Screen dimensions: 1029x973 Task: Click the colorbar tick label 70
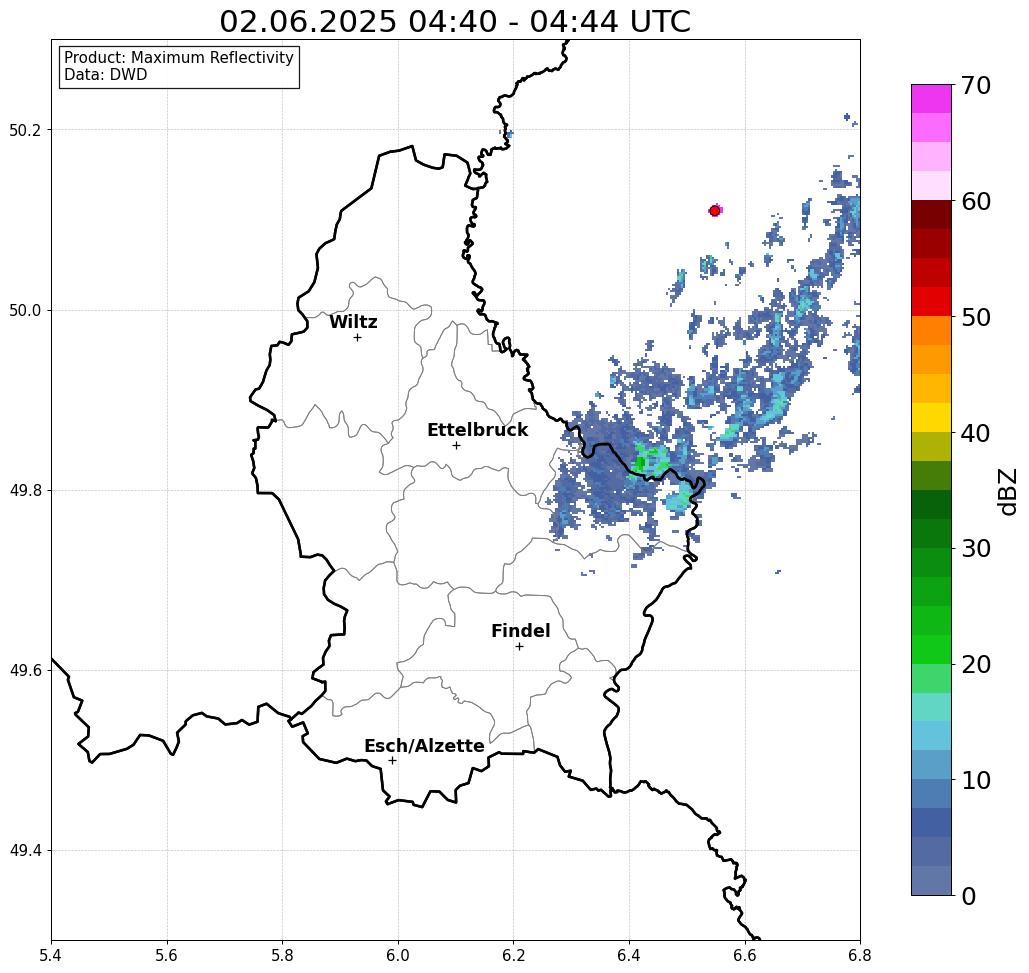976,85
